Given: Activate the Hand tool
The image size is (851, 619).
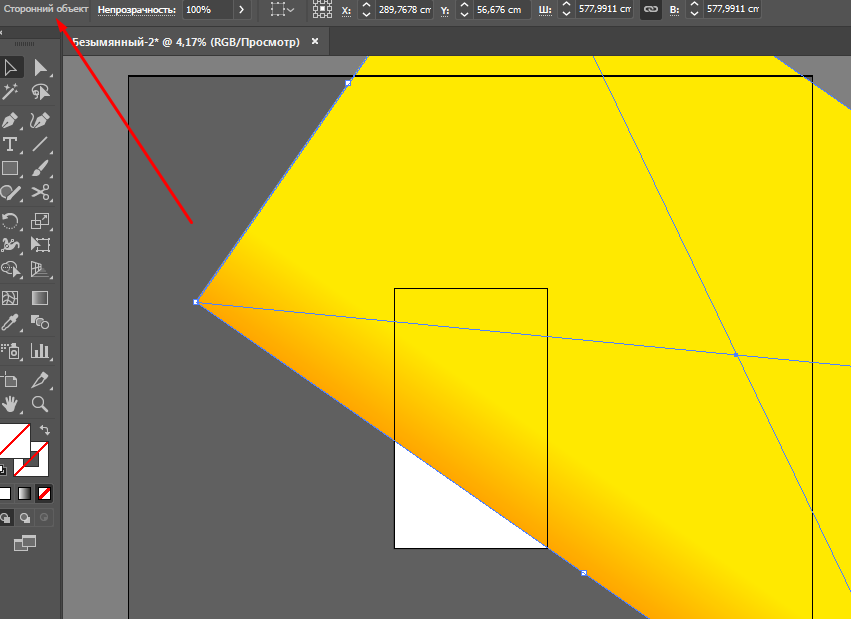Looking at the screenshot, I should 12,404.
